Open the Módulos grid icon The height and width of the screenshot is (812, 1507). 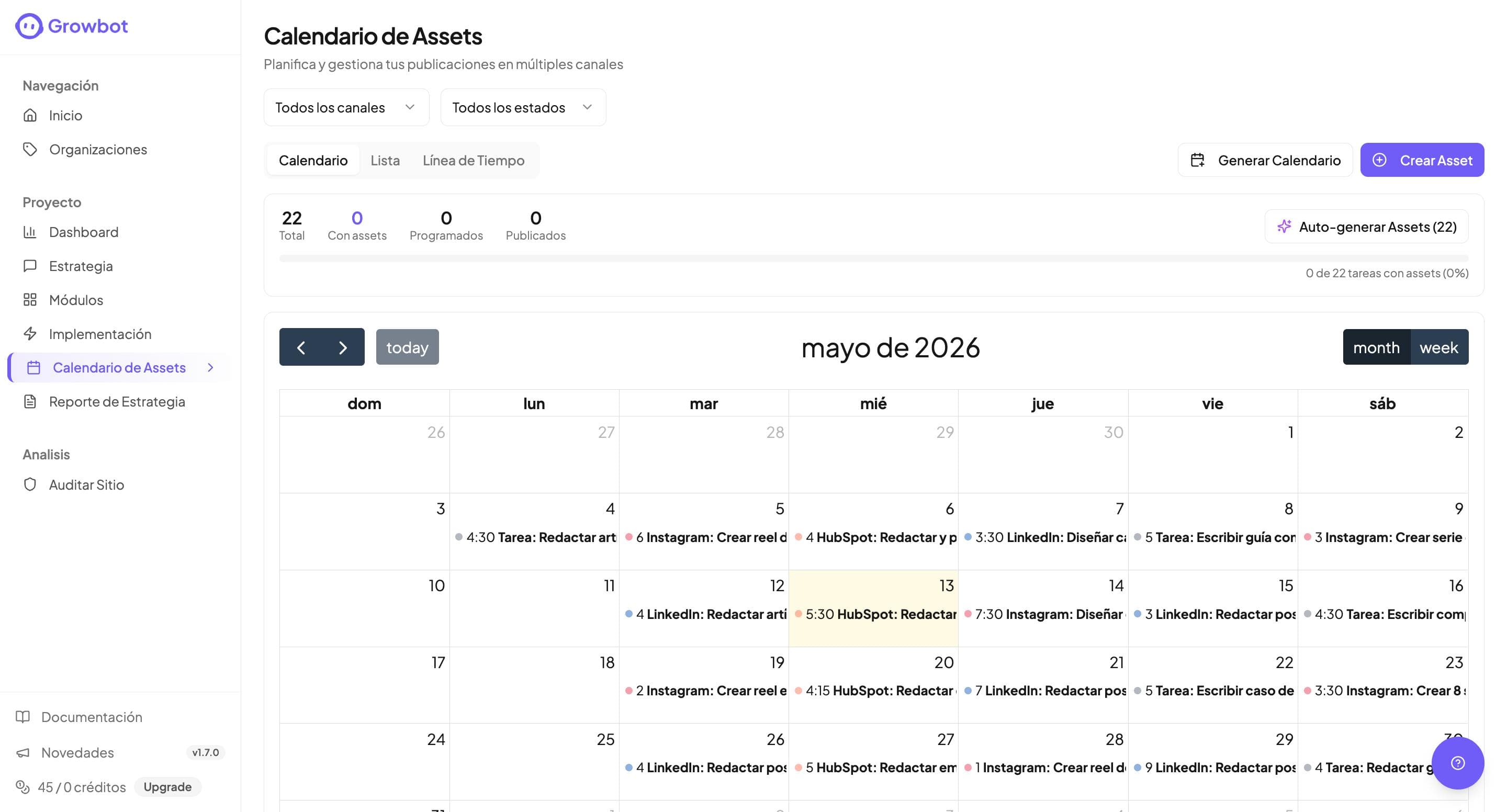coord(30,299)
